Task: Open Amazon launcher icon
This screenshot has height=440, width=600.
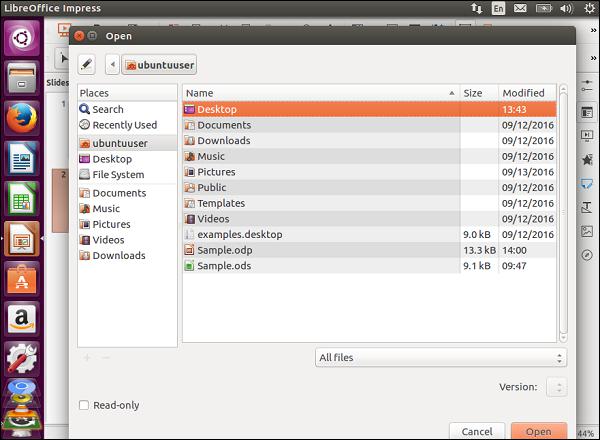Action: click(21, 320)
